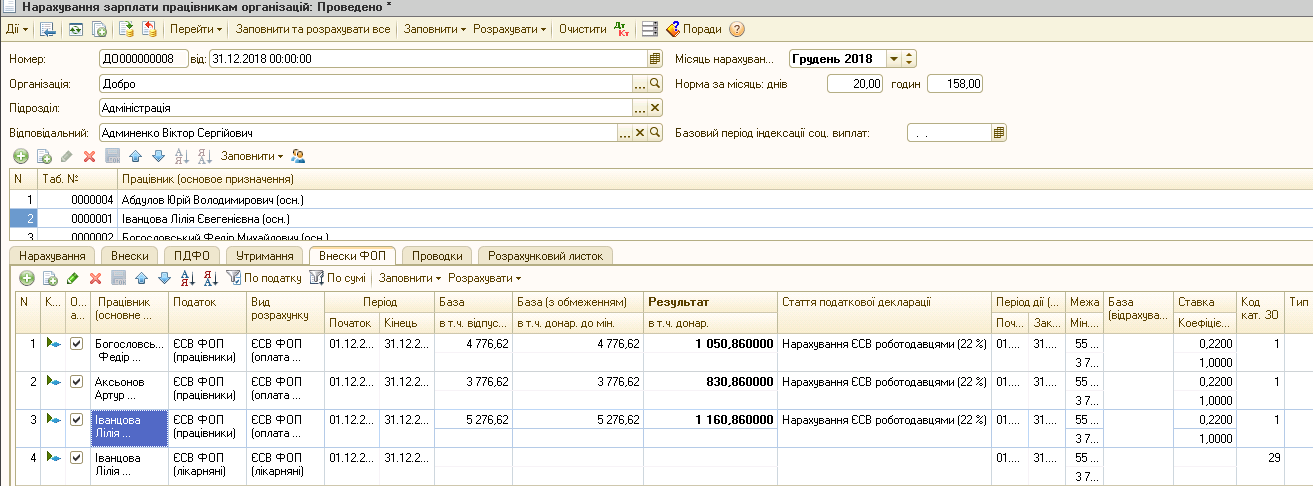Clear the Відповідальний field with its X

tap(641, 132)
